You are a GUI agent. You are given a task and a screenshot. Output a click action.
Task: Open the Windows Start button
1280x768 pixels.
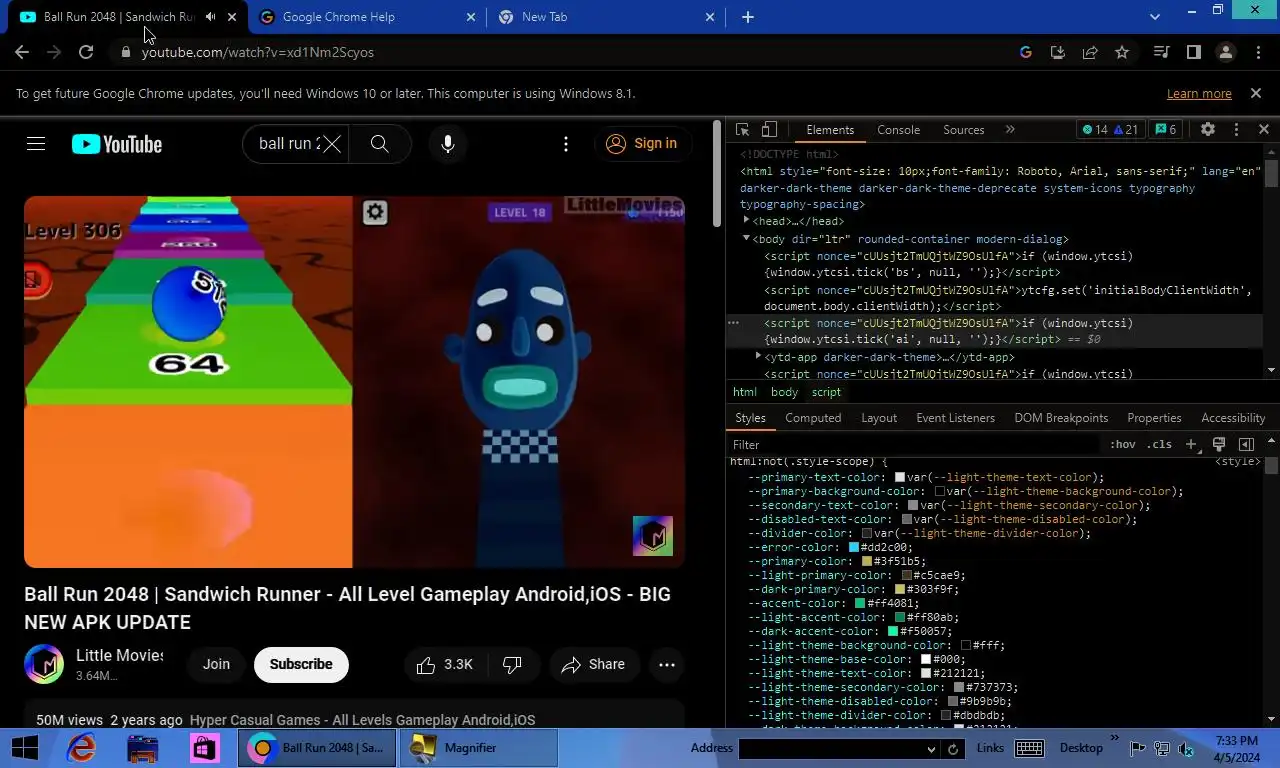(25, 748)
